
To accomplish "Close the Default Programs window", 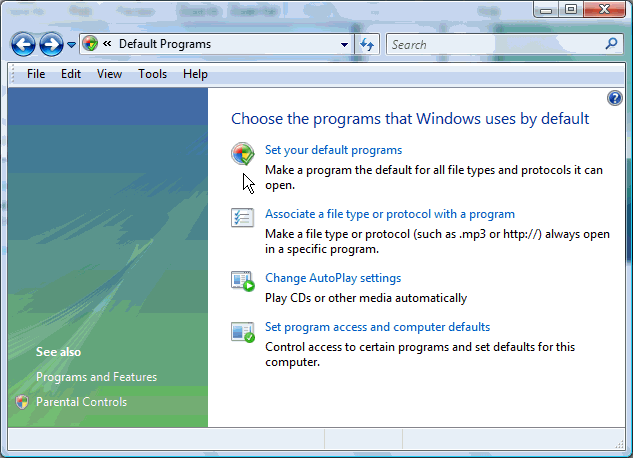I will 604,9.
